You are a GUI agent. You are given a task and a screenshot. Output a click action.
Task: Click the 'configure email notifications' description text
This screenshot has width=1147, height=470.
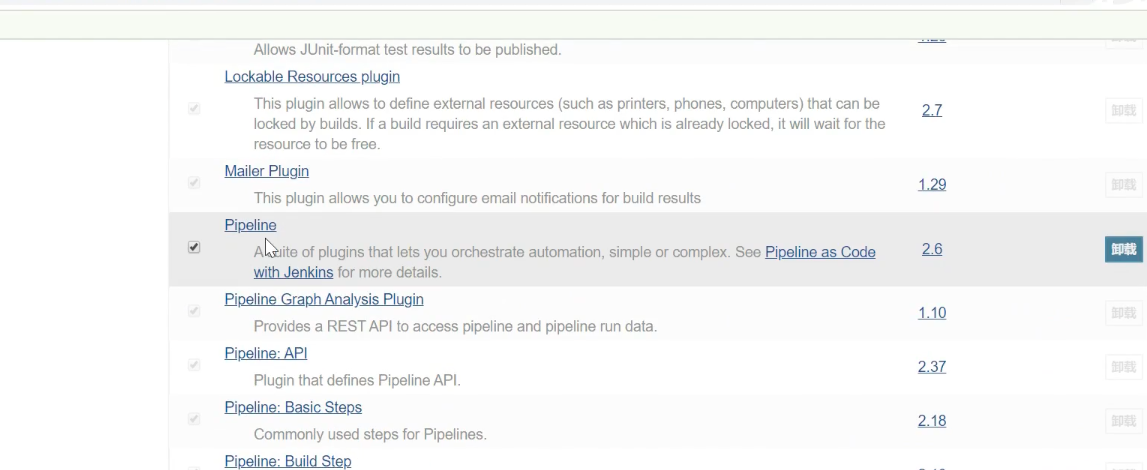(477, 198)
